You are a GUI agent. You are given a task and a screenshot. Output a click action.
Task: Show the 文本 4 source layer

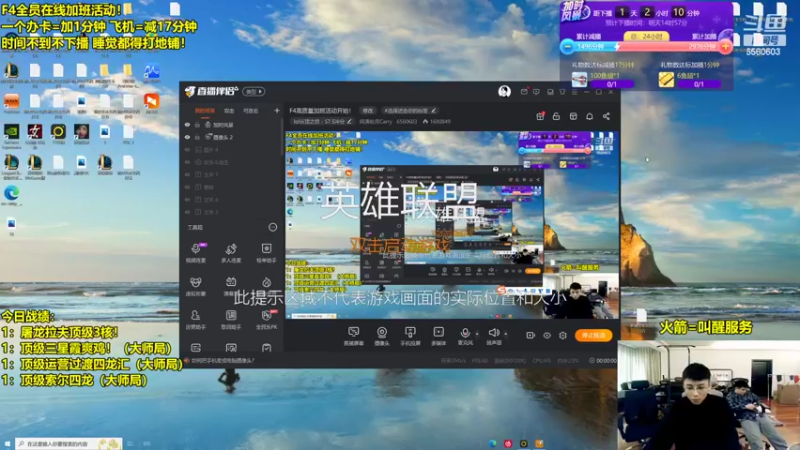(x=187, y=199)
